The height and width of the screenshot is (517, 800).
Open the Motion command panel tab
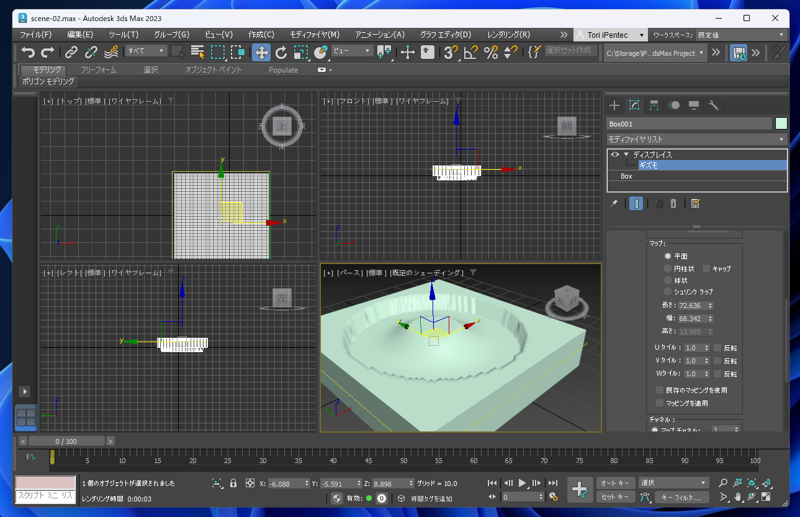(x=674, y=105)
